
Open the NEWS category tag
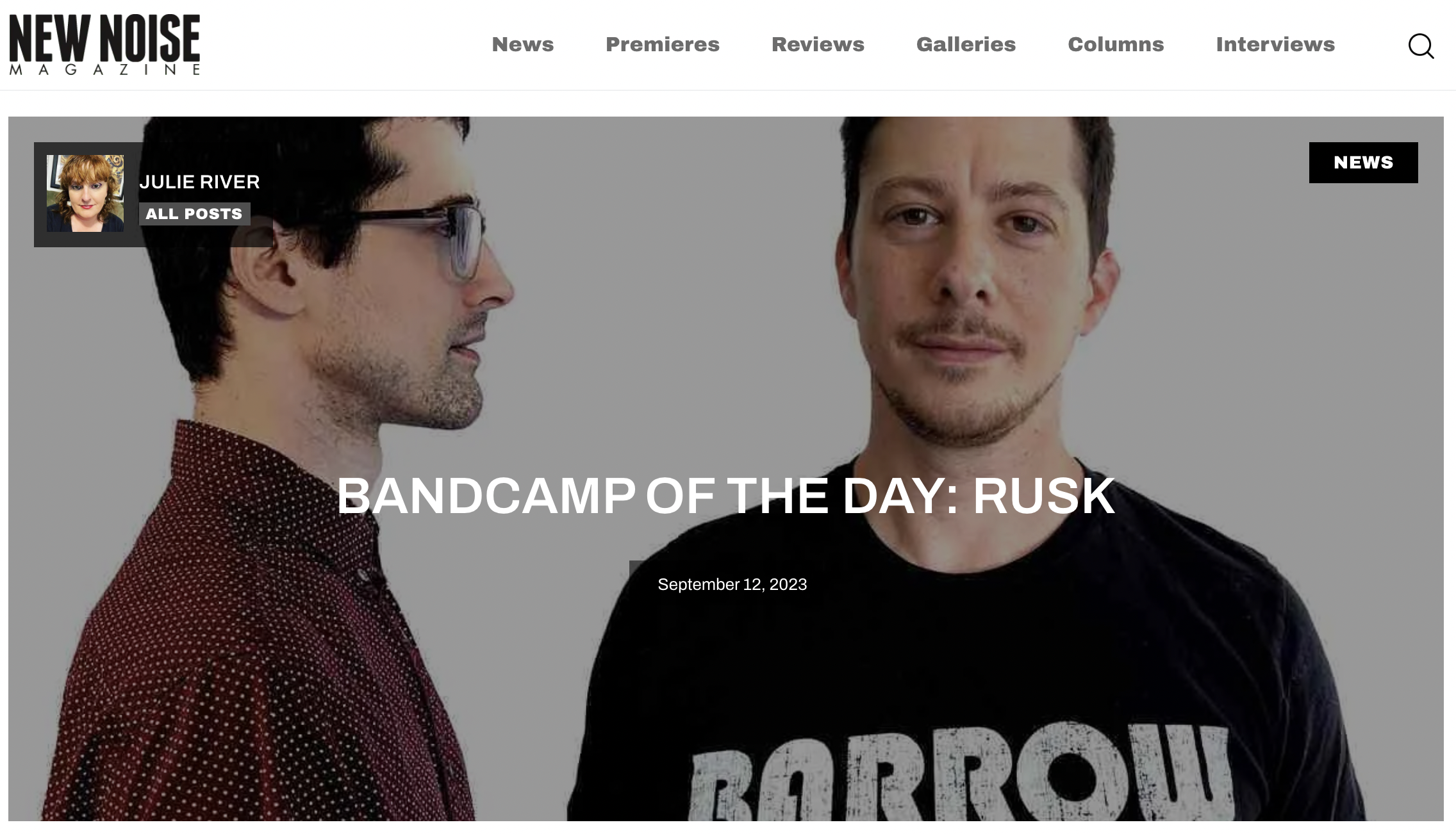point(1363,163)
